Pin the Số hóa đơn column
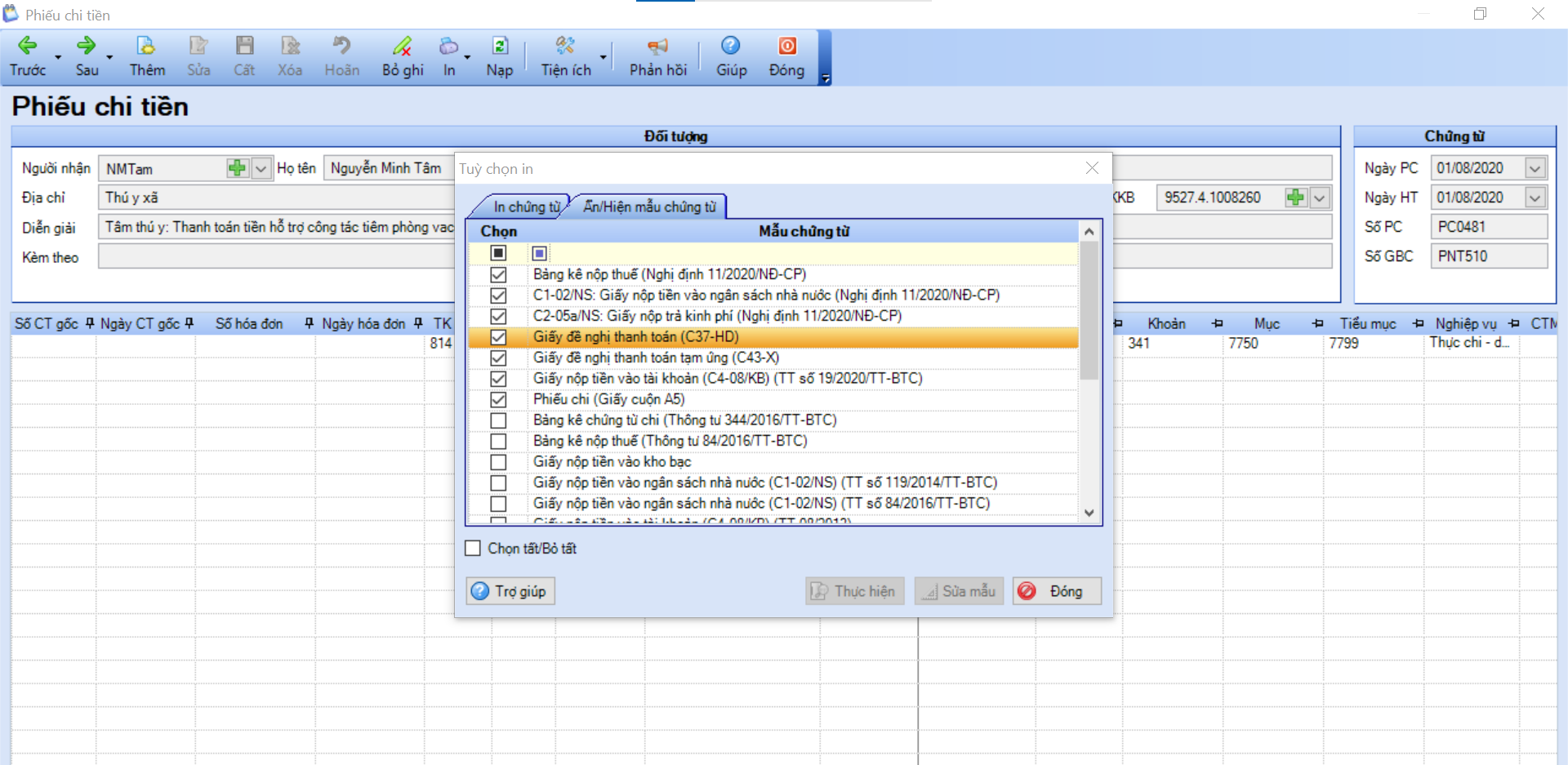The image size is (1568, 765). pos(309,323)
